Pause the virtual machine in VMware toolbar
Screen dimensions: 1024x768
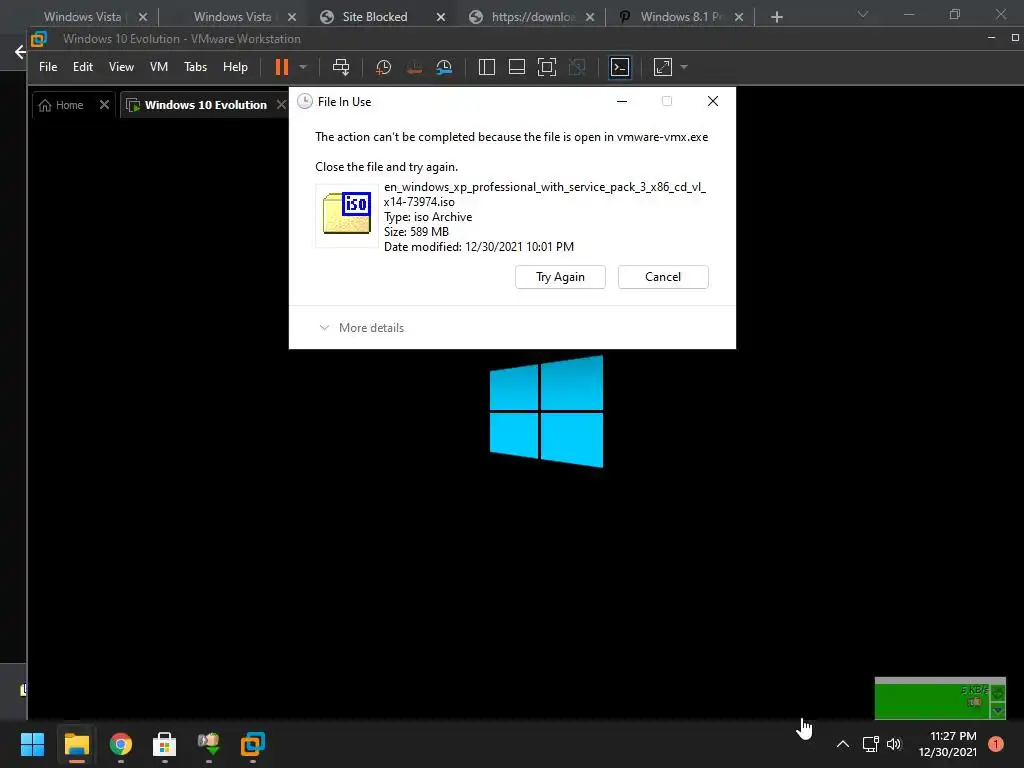click(x=281, y=67)
